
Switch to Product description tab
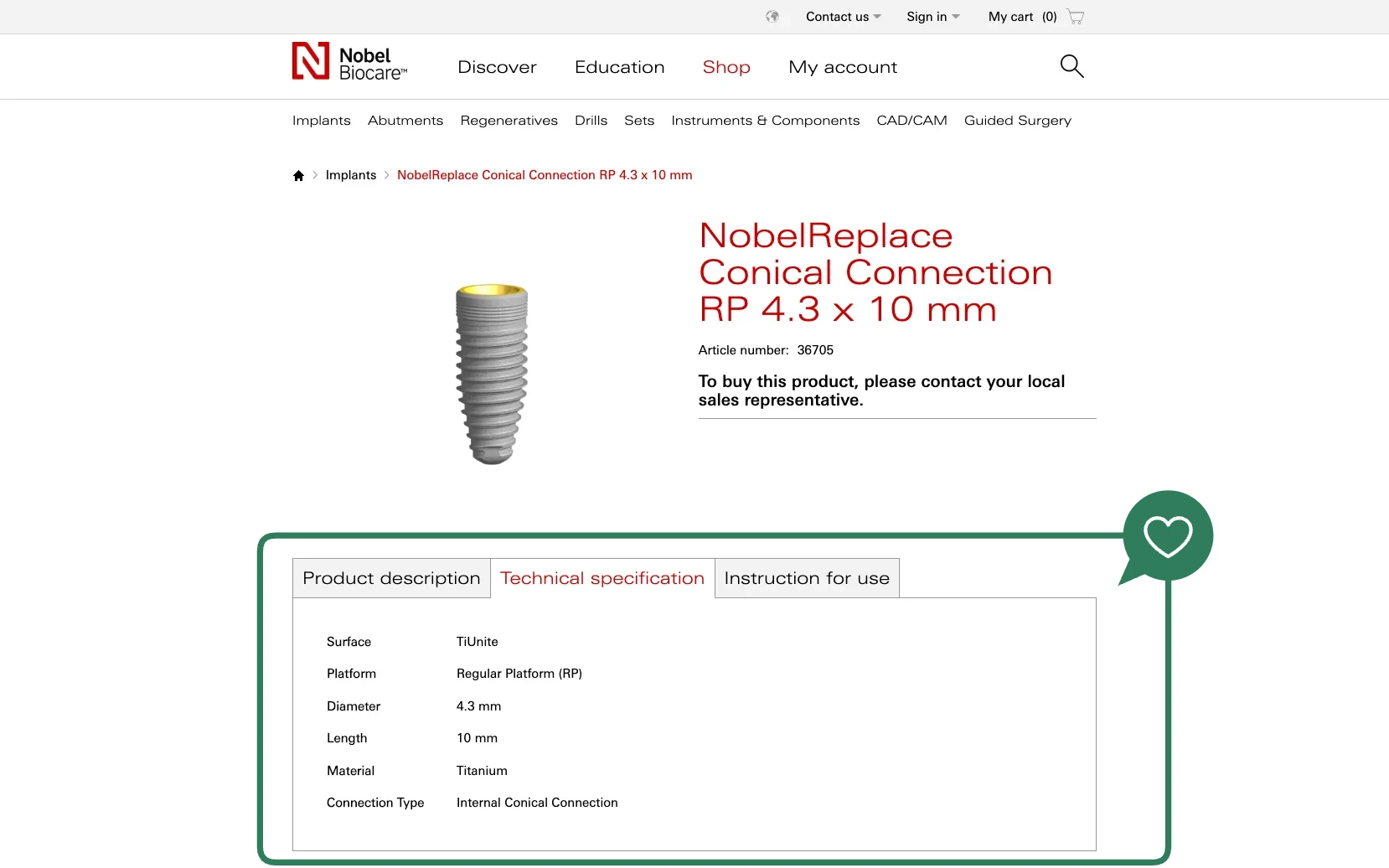(391, 578)
